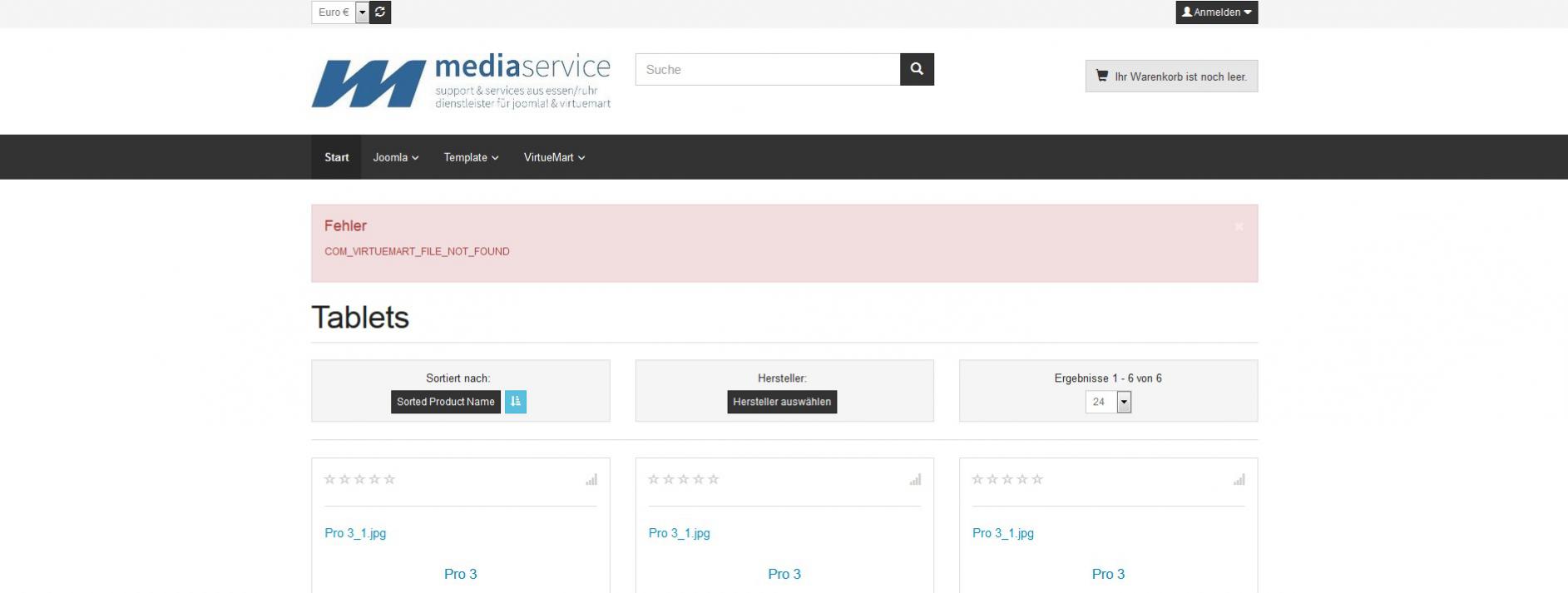
Task: Toggle the sort order direction icon
Action: pyautogui.click(x=516, y=402)
